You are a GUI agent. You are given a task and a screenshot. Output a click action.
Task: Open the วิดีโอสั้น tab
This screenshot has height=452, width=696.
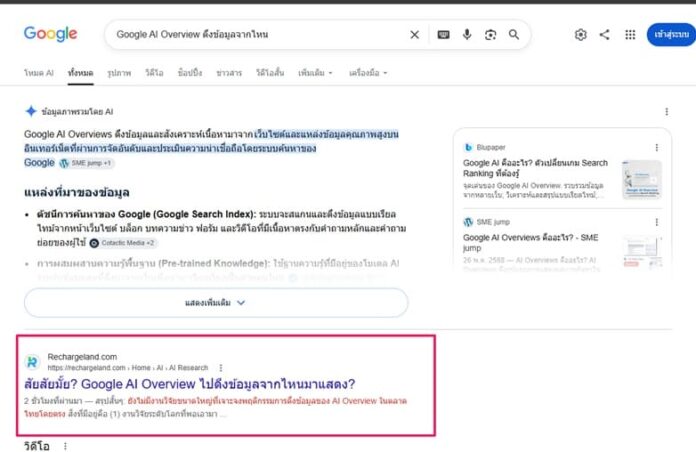pyautogui.click(x=270, y=73)
